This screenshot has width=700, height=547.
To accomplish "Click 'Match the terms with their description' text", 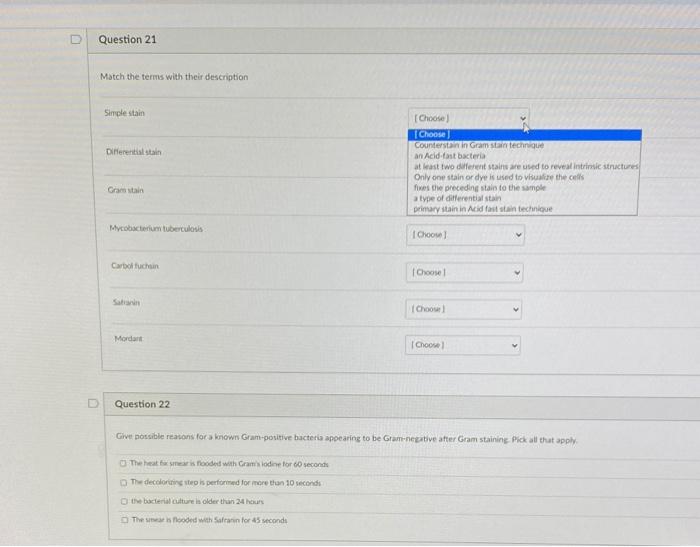I will pyautogui.click(x=174, y=77).
